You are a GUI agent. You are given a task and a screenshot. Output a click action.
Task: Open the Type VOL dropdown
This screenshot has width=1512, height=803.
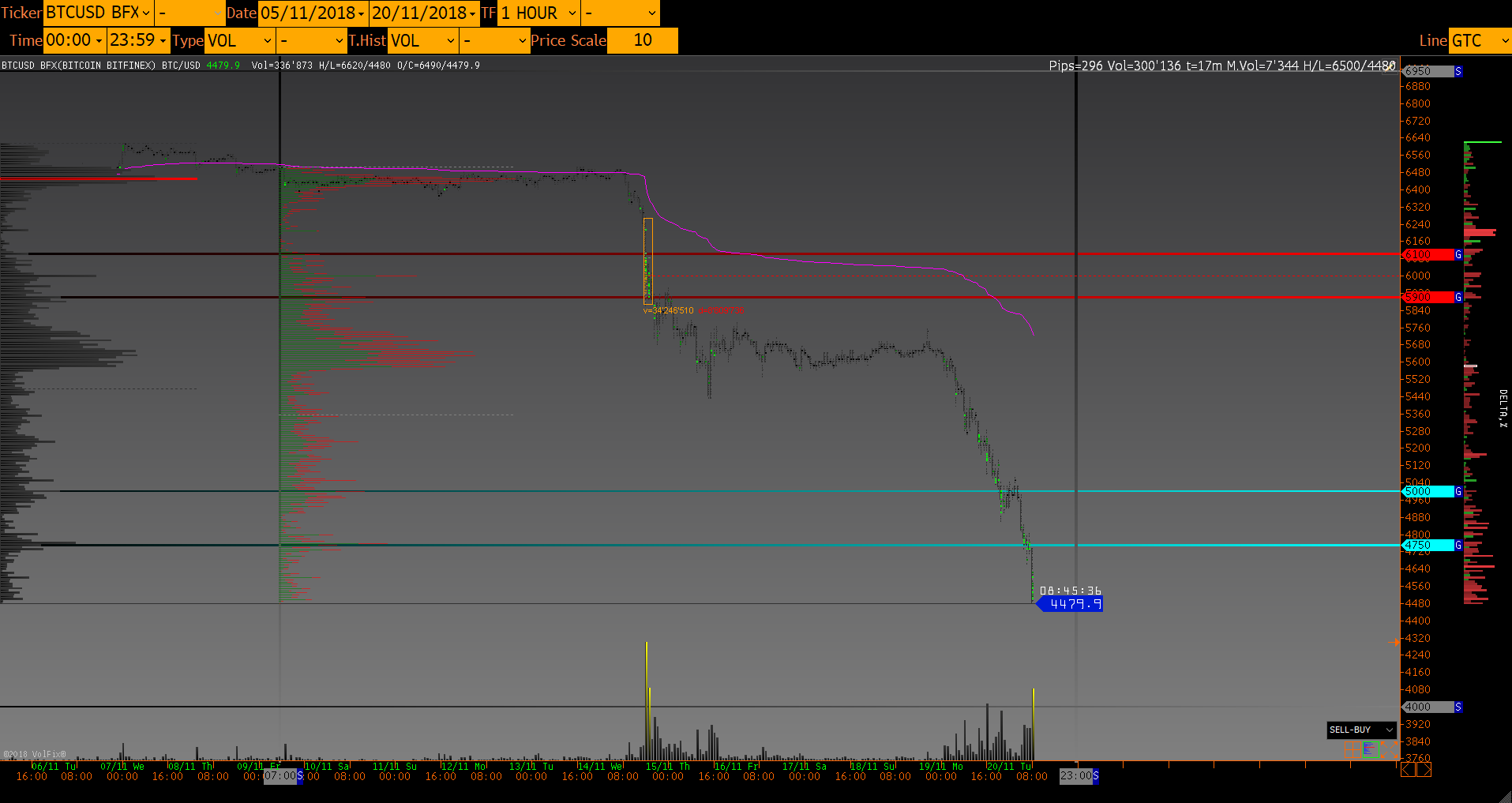pos(240,40)
